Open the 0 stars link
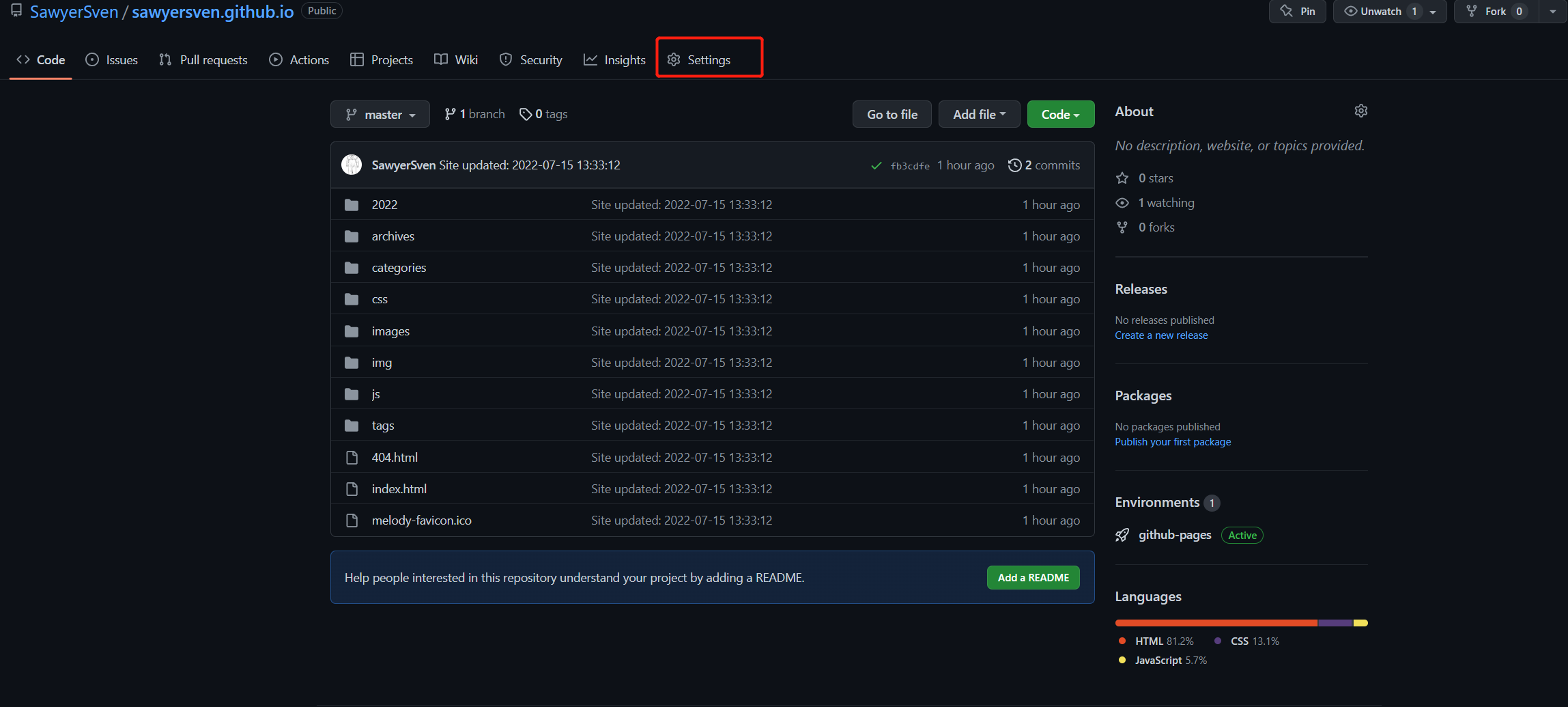The width and height of the screenshot is (1568, 707). pos(1156,178)
